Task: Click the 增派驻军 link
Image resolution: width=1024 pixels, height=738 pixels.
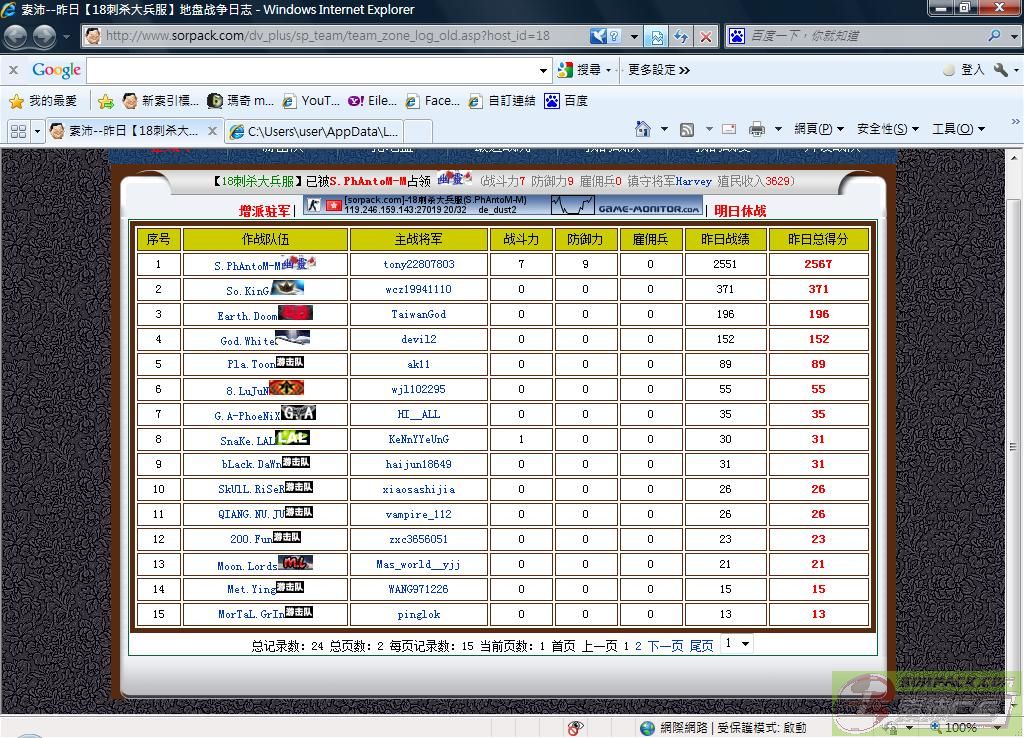Action: 264,211
